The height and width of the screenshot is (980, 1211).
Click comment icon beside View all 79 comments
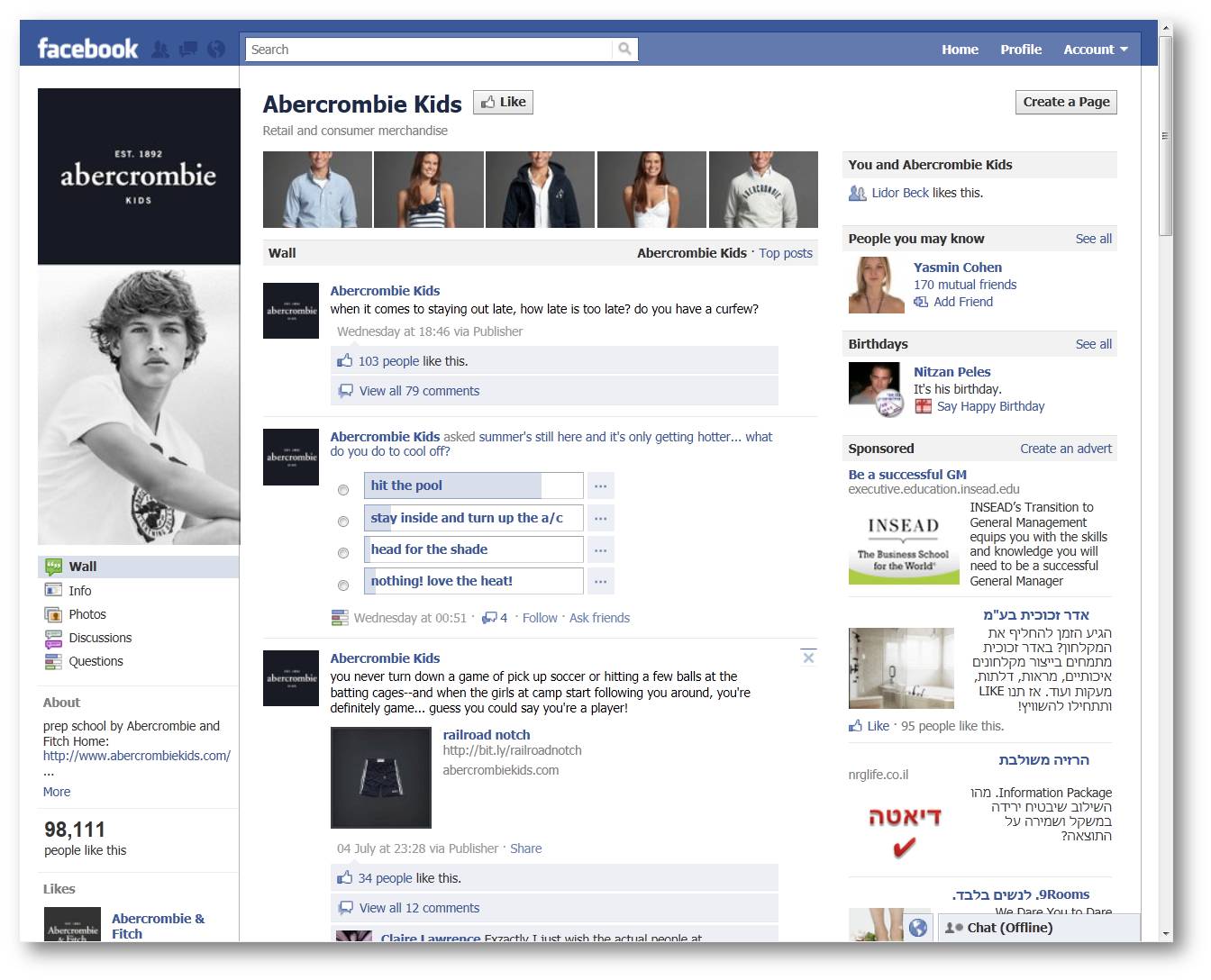click(345, 391)
